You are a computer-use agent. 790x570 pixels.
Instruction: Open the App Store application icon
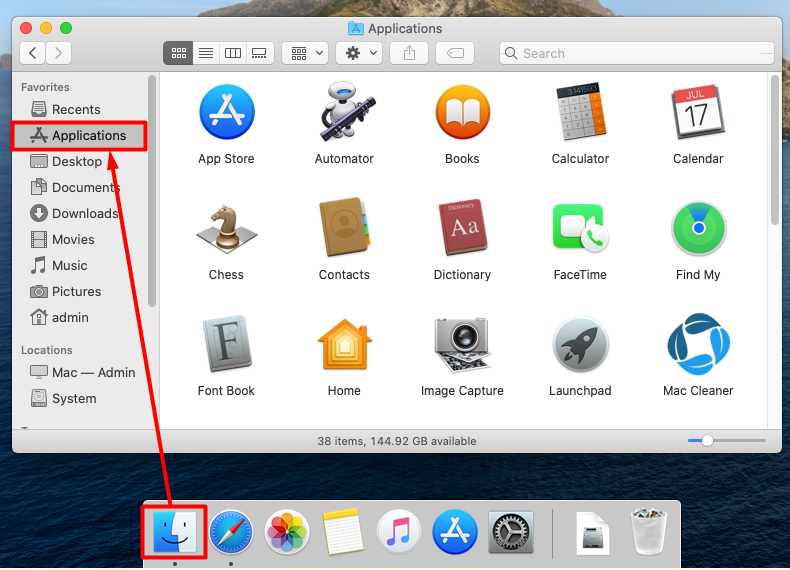tap(226, 112)
